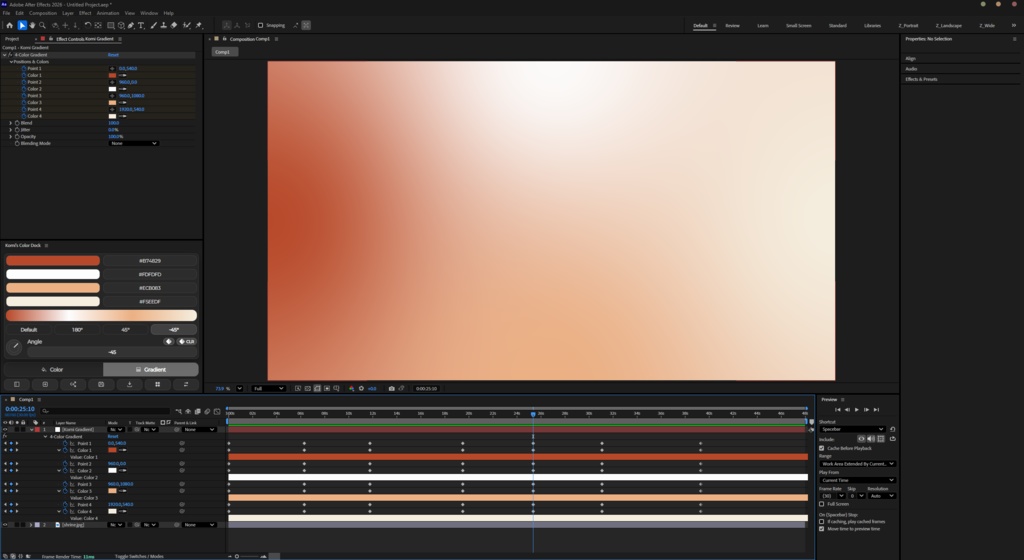Viewport: 1024px width, 560px height.
Task: Toggle If caching, play cached frames checkbox
Action: [x=822, y=521]
